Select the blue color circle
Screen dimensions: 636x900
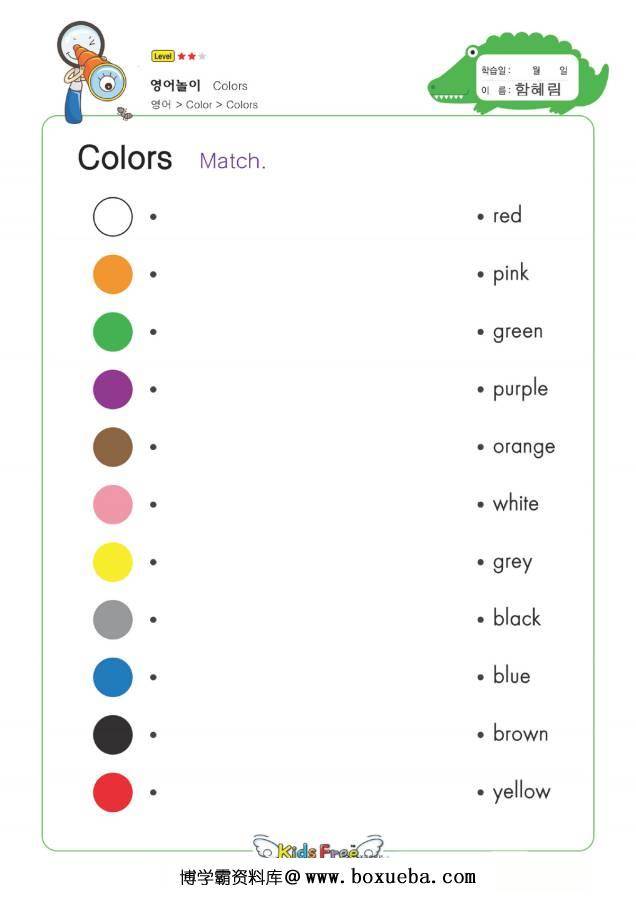click(x=113, y=677)
